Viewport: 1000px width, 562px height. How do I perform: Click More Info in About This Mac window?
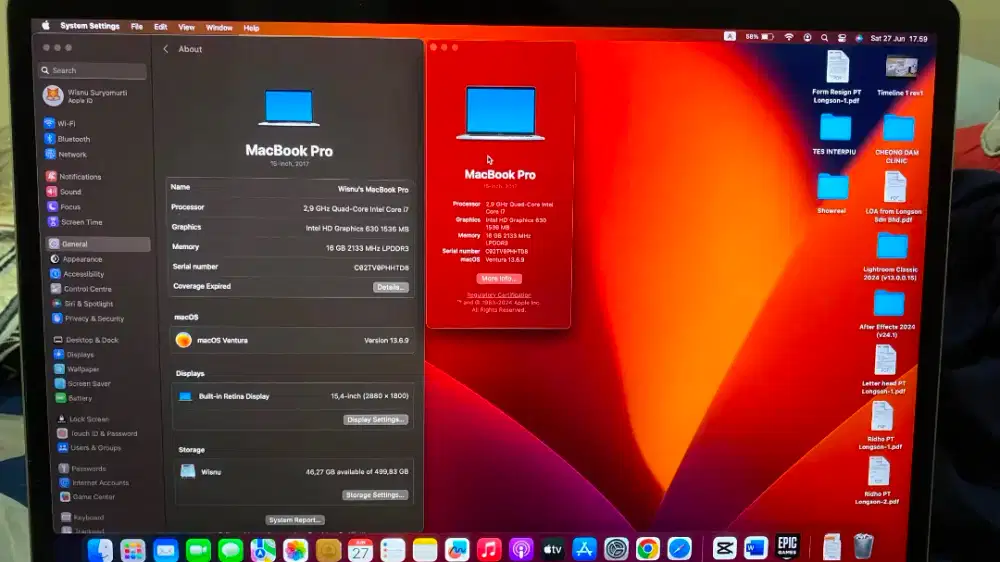tap(499, 279)
